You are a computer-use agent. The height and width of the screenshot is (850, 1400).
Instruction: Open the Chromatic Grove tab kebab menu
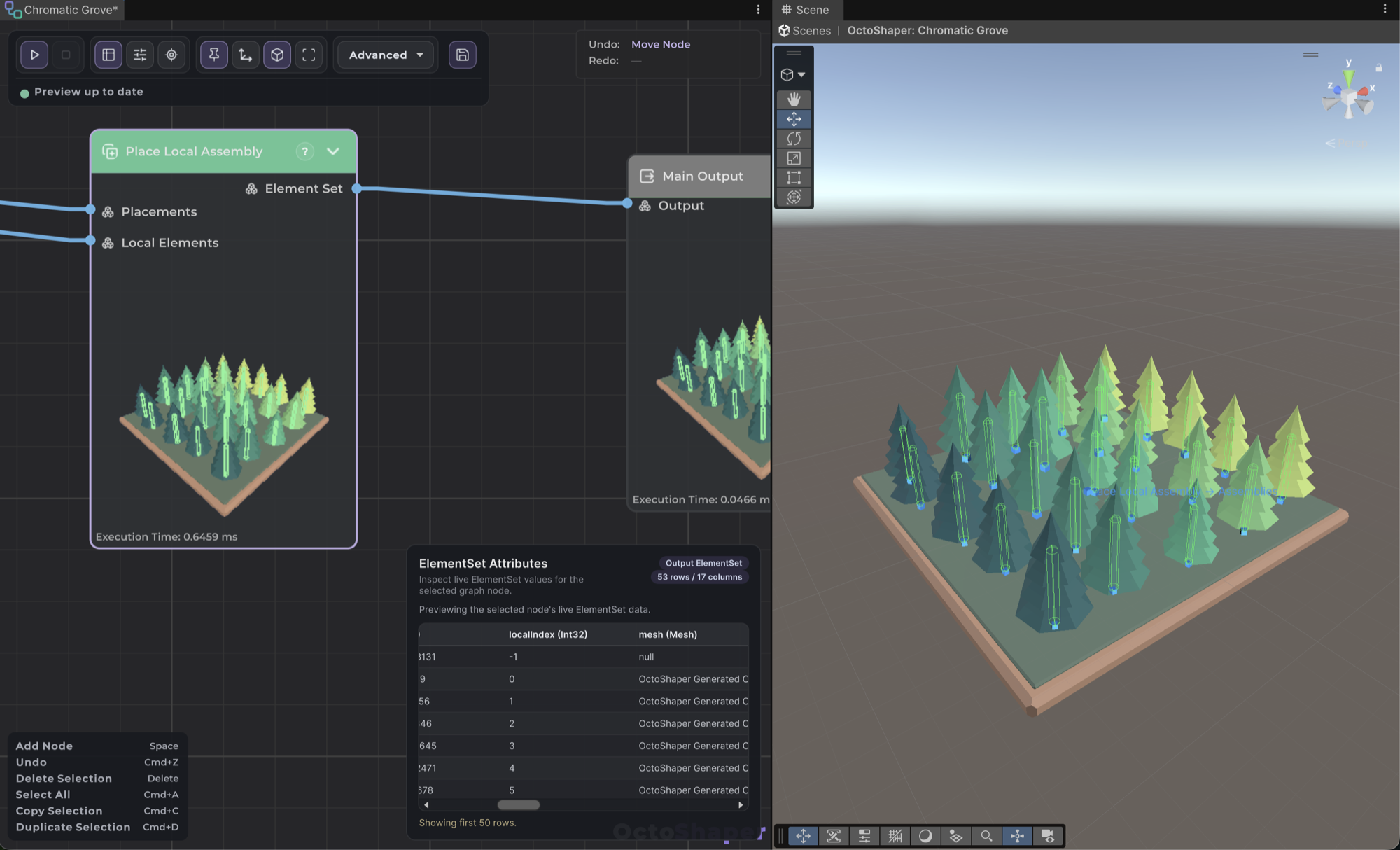pyautogui.click(x=758, y=9)
